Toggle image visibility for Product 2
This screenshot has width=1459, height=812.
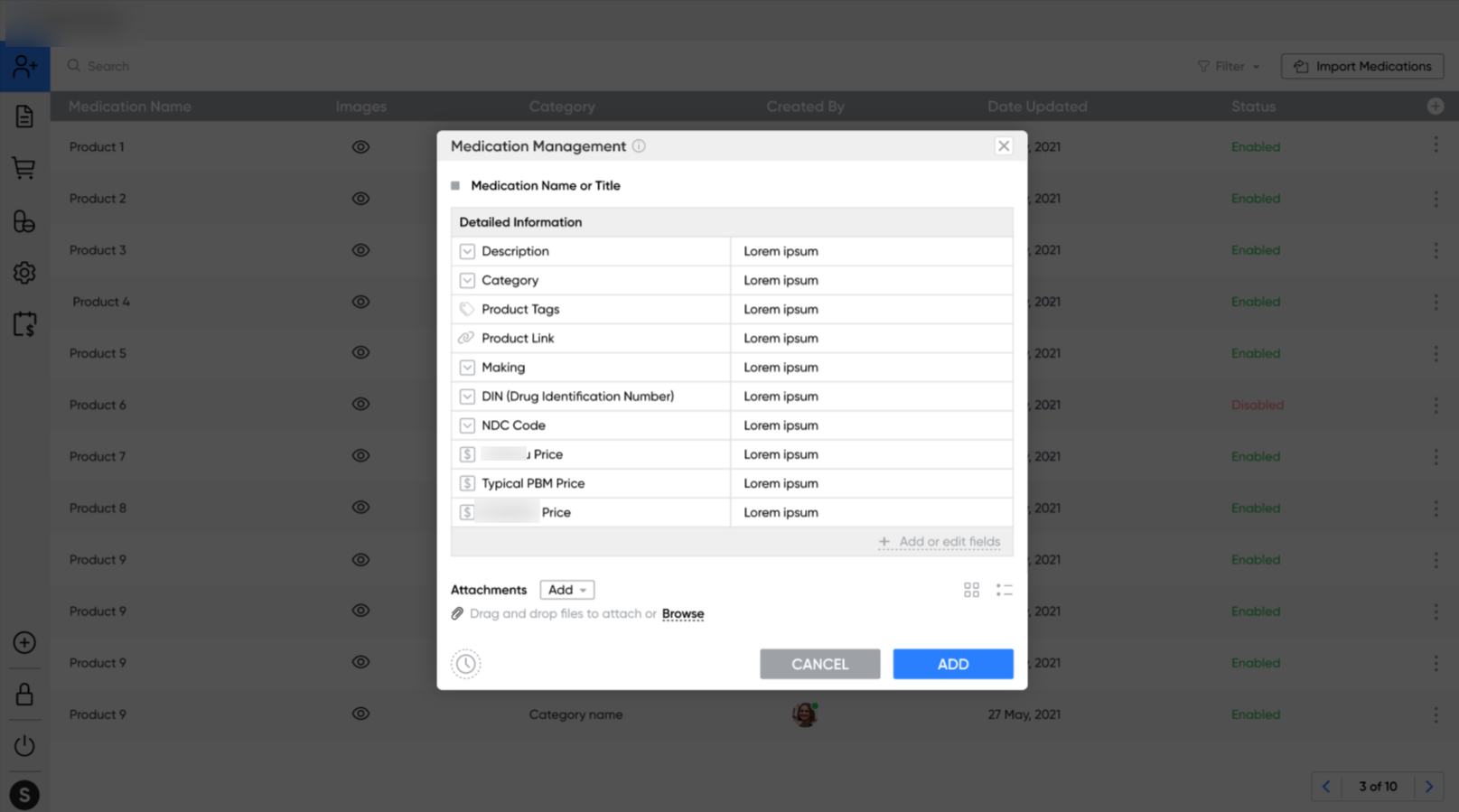360,199
